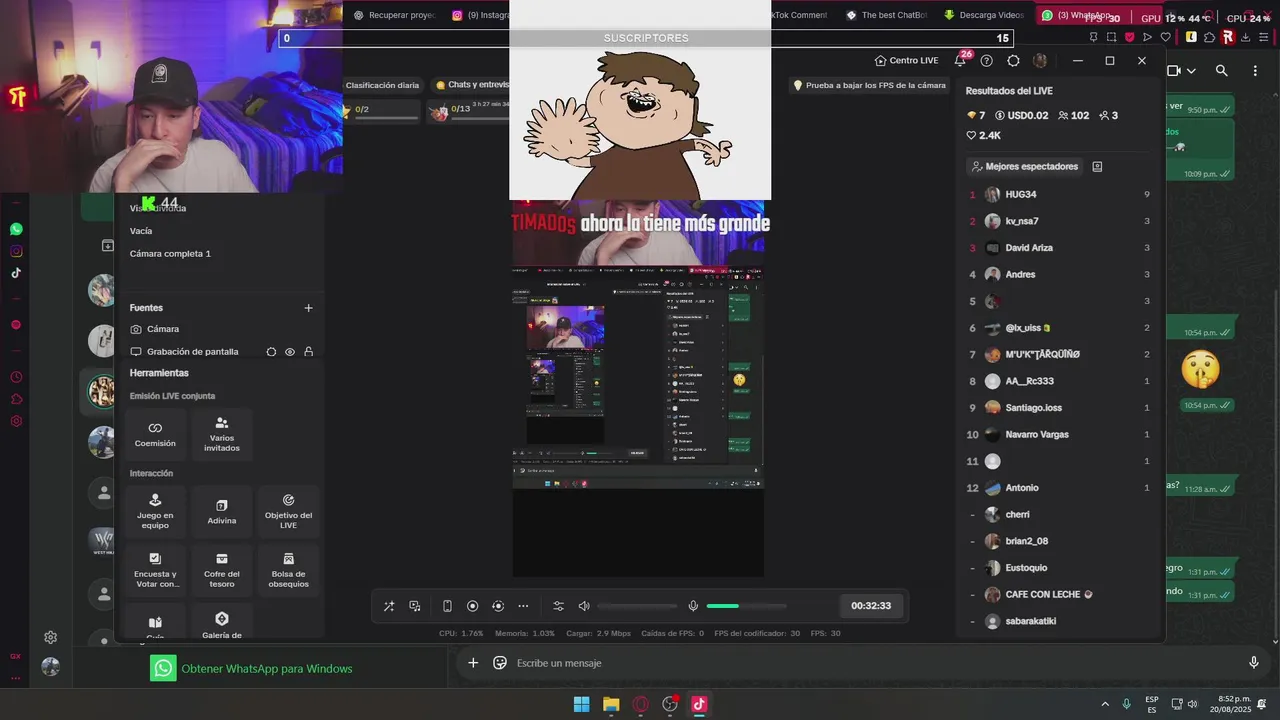The image size is (1280, 720).
Task: Open notifications bell with 26 badge
Action: (x=961, y=60)
